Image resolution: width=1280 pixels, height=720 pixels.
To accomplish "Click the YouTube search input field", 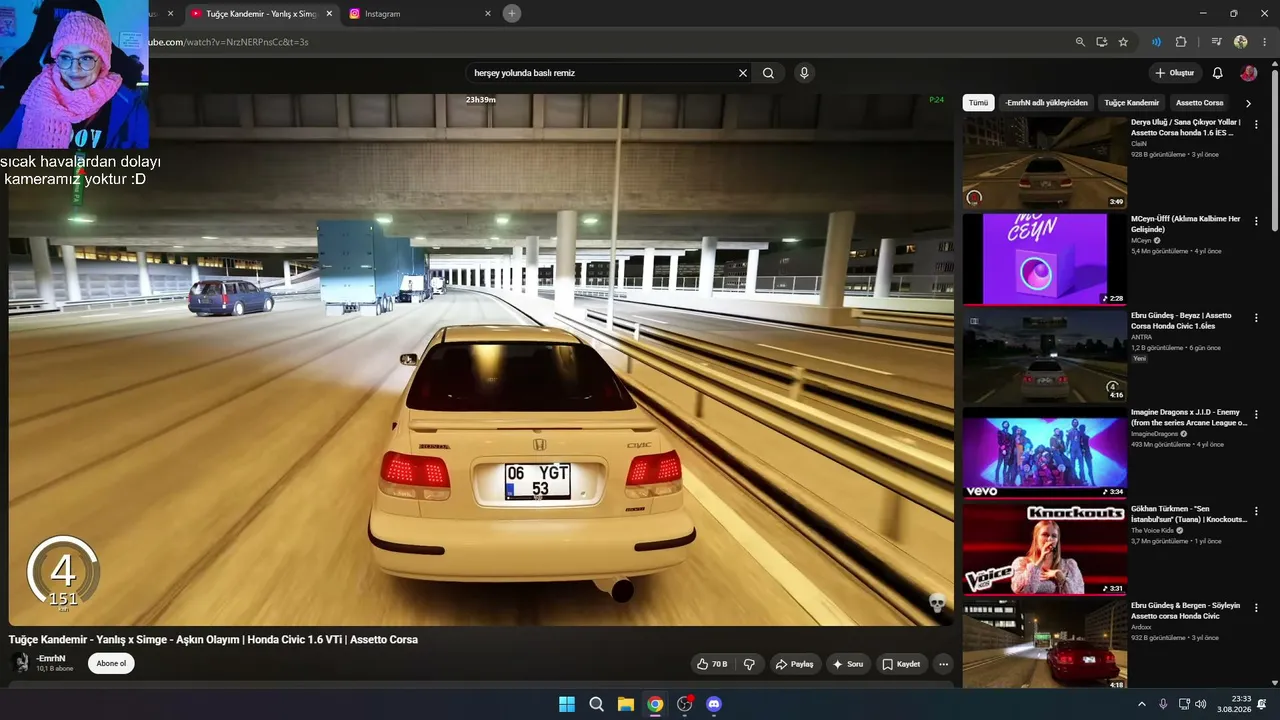I will tap(603, 73).
